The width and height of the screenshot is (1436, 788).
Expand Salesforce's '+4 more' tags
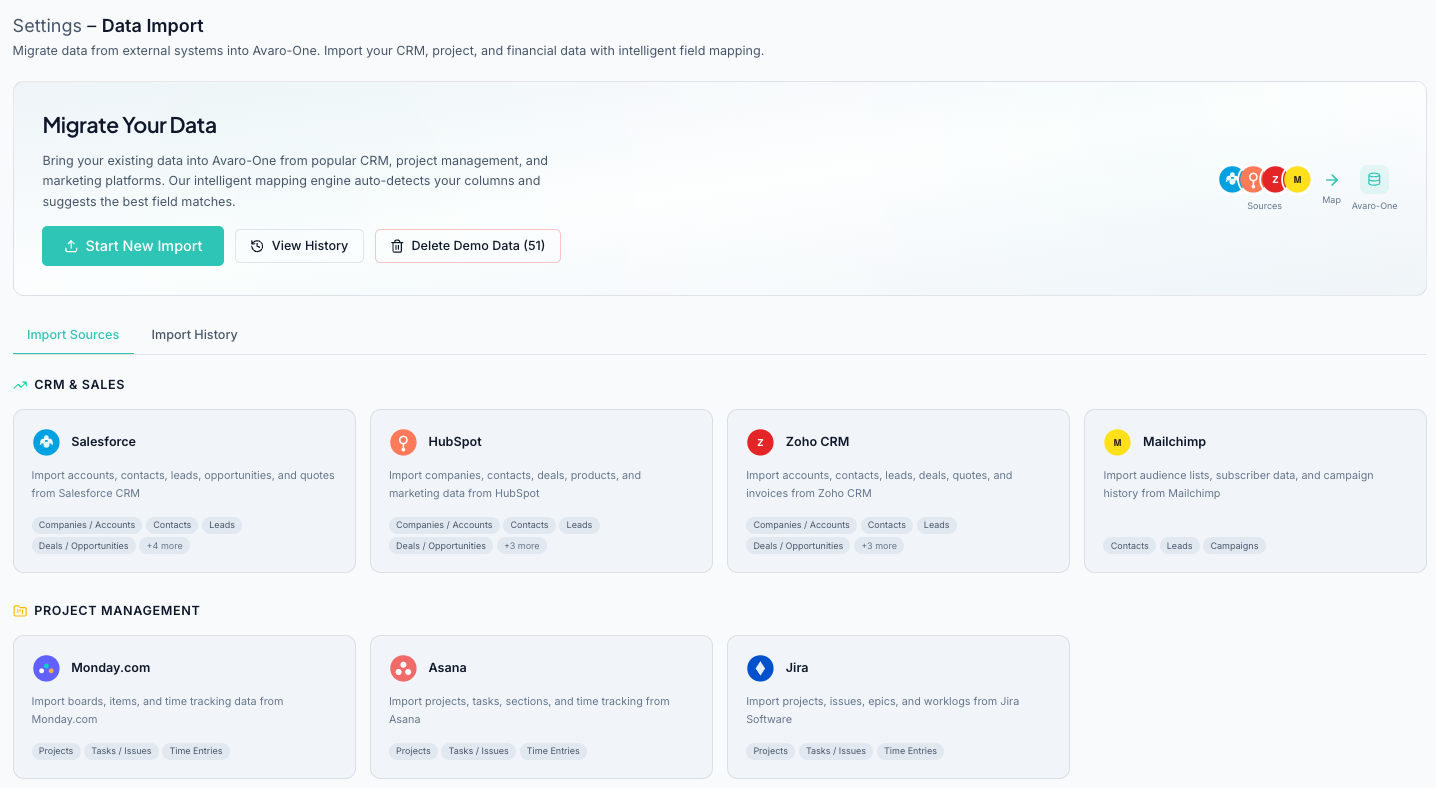pos(165,546)
